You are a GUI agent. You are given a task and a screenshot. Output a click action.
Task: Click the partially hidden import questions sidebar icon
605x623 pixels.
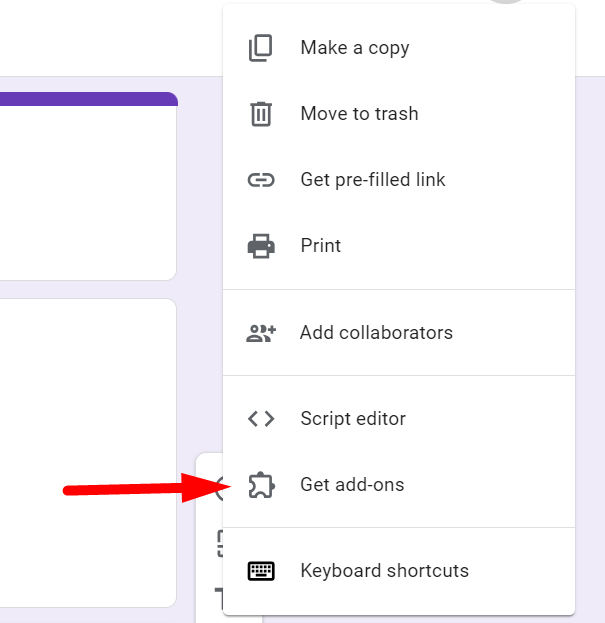pos(219,544)
